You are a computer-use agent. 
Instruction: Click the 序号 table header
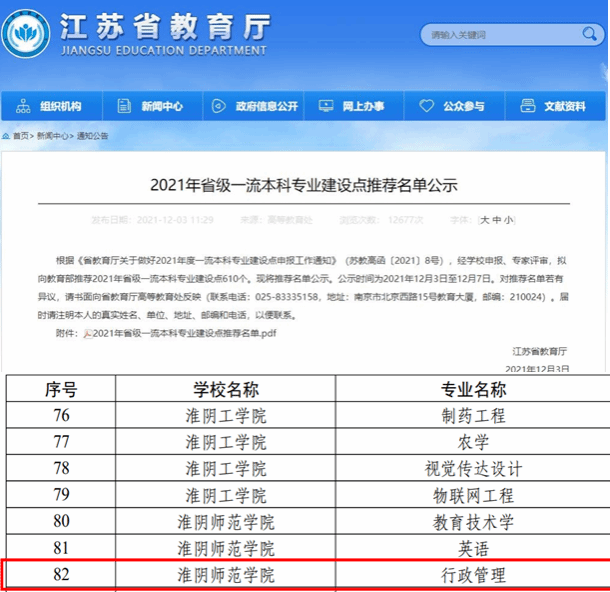[x=61, y=389]
